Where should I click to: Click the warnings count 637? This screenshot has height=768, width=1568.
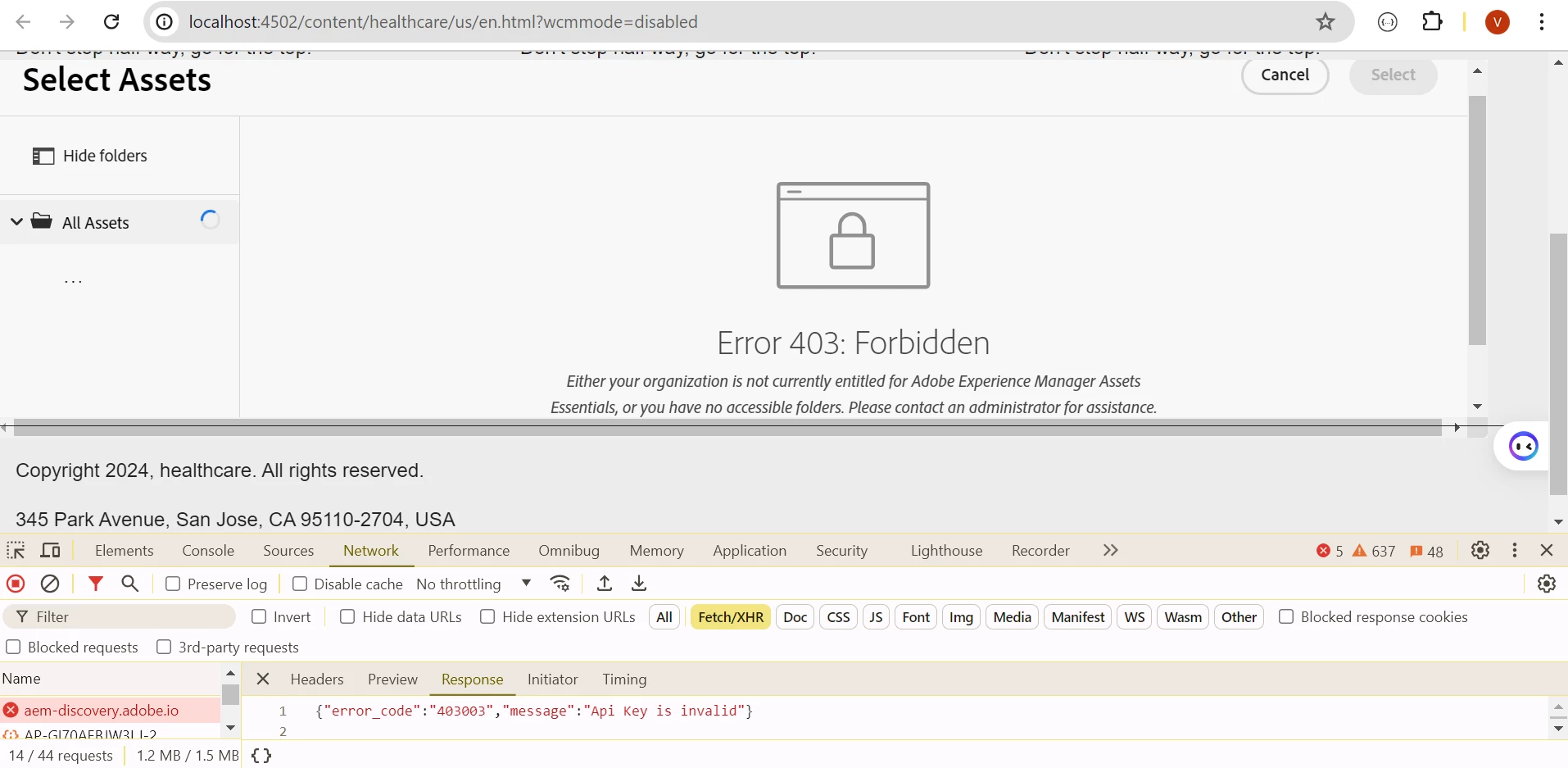coord(1374,551)
